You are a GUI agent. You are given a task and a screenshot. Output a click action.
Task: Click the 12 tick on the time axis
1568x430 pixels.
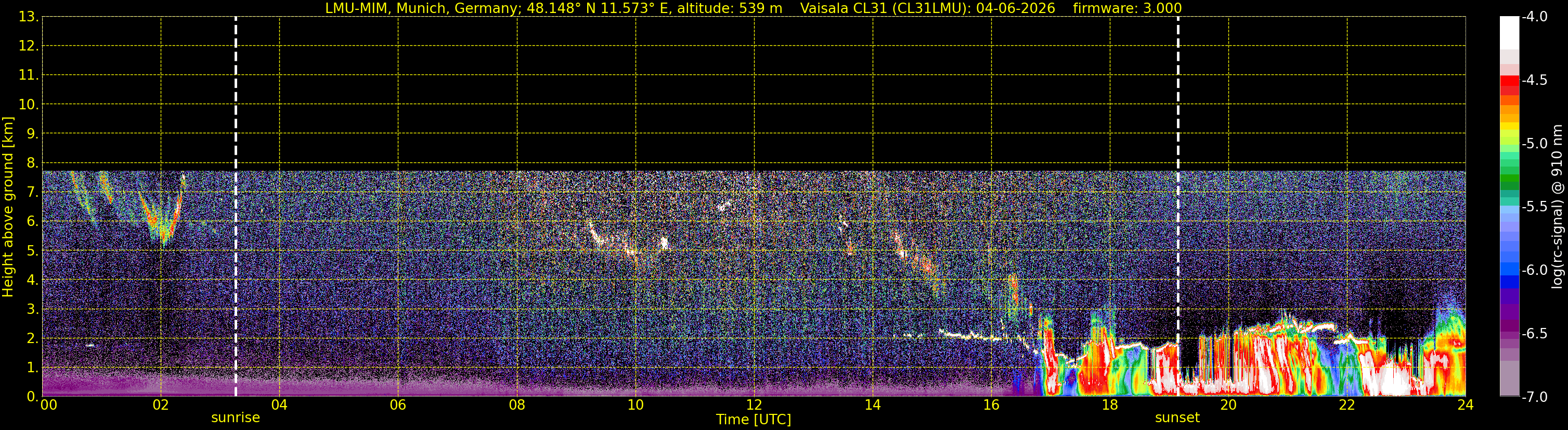coord(754,405)
